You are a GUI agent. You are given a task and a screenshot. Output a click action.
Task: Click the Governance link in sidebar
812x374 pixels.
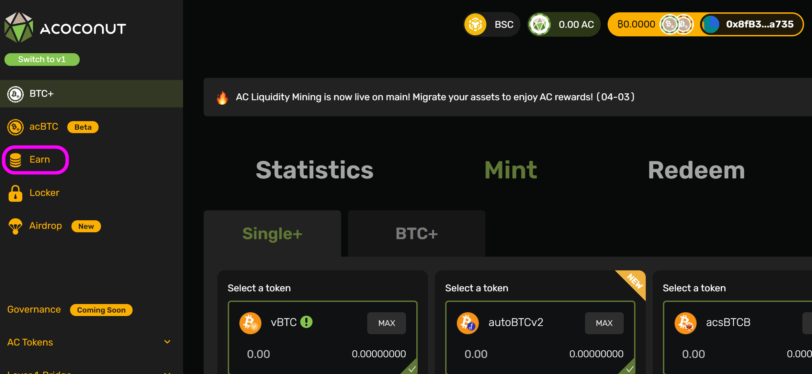click(34, 310)
